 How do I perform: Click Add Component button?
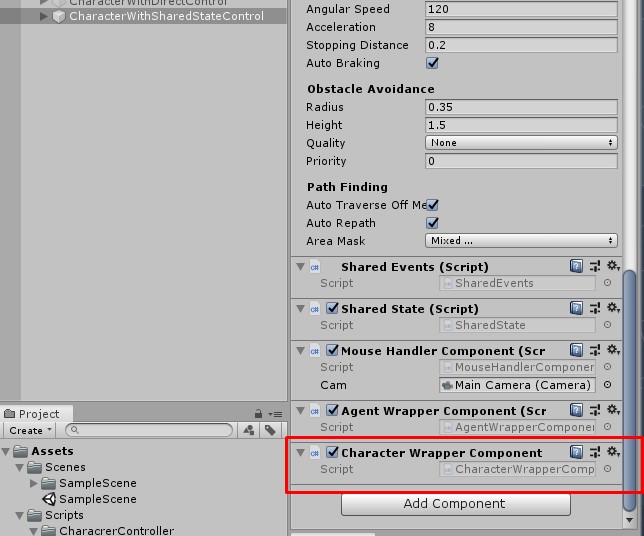click(x=455, y=504)
